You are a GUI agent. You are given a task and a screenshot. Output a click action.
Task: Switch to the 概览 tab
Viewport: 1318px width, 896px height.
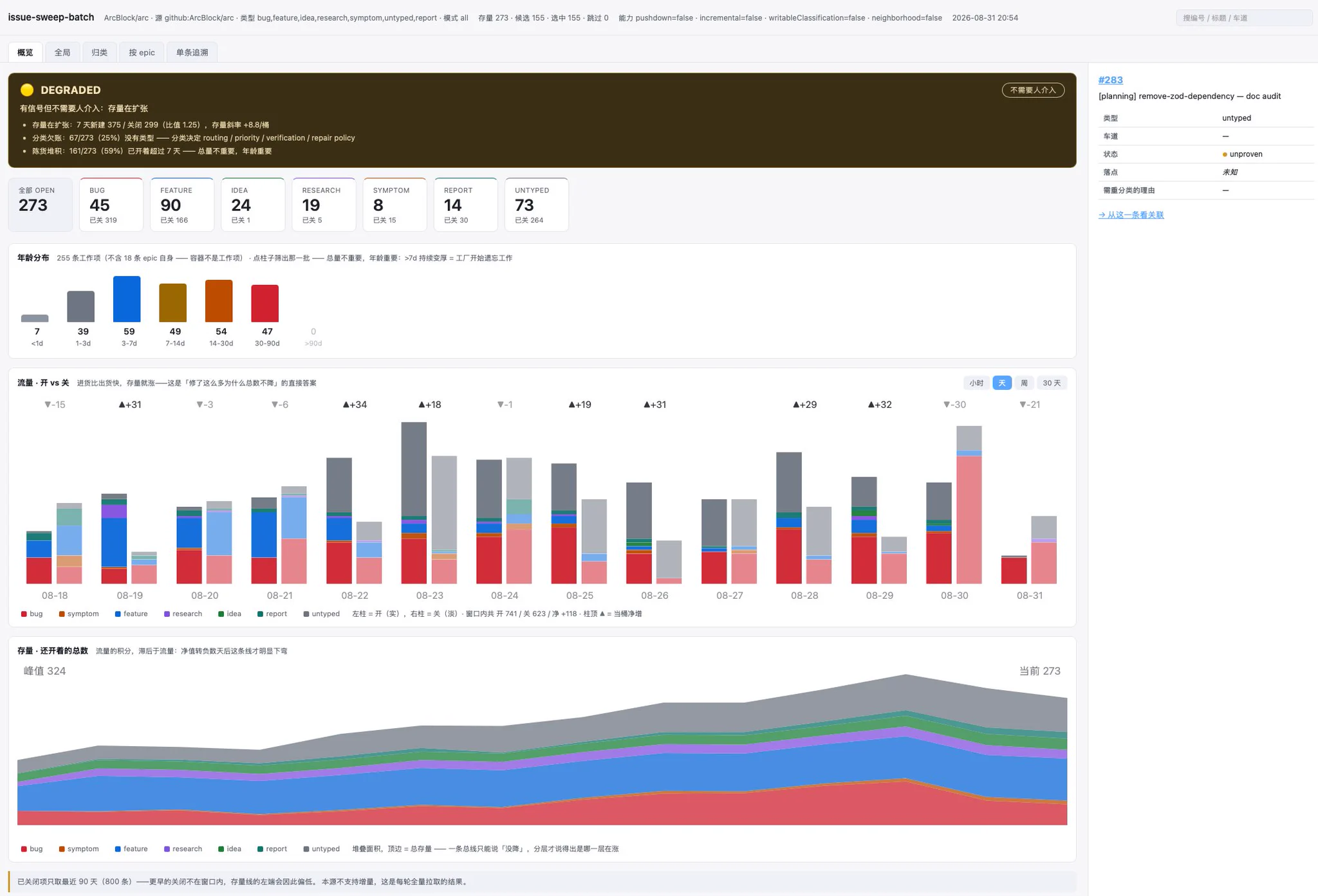25,53
